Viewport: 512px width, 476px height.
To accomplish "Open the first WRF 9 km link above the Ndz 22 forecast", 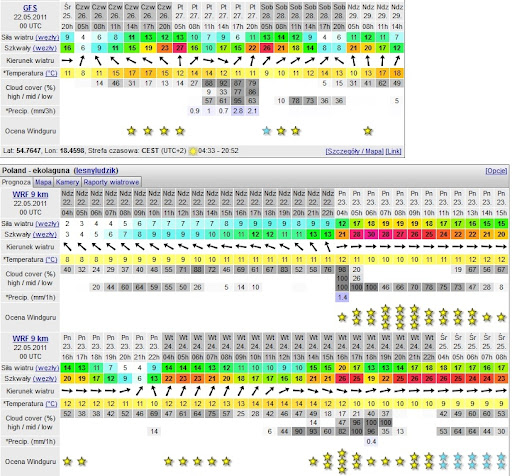I will tap(30, 194).
